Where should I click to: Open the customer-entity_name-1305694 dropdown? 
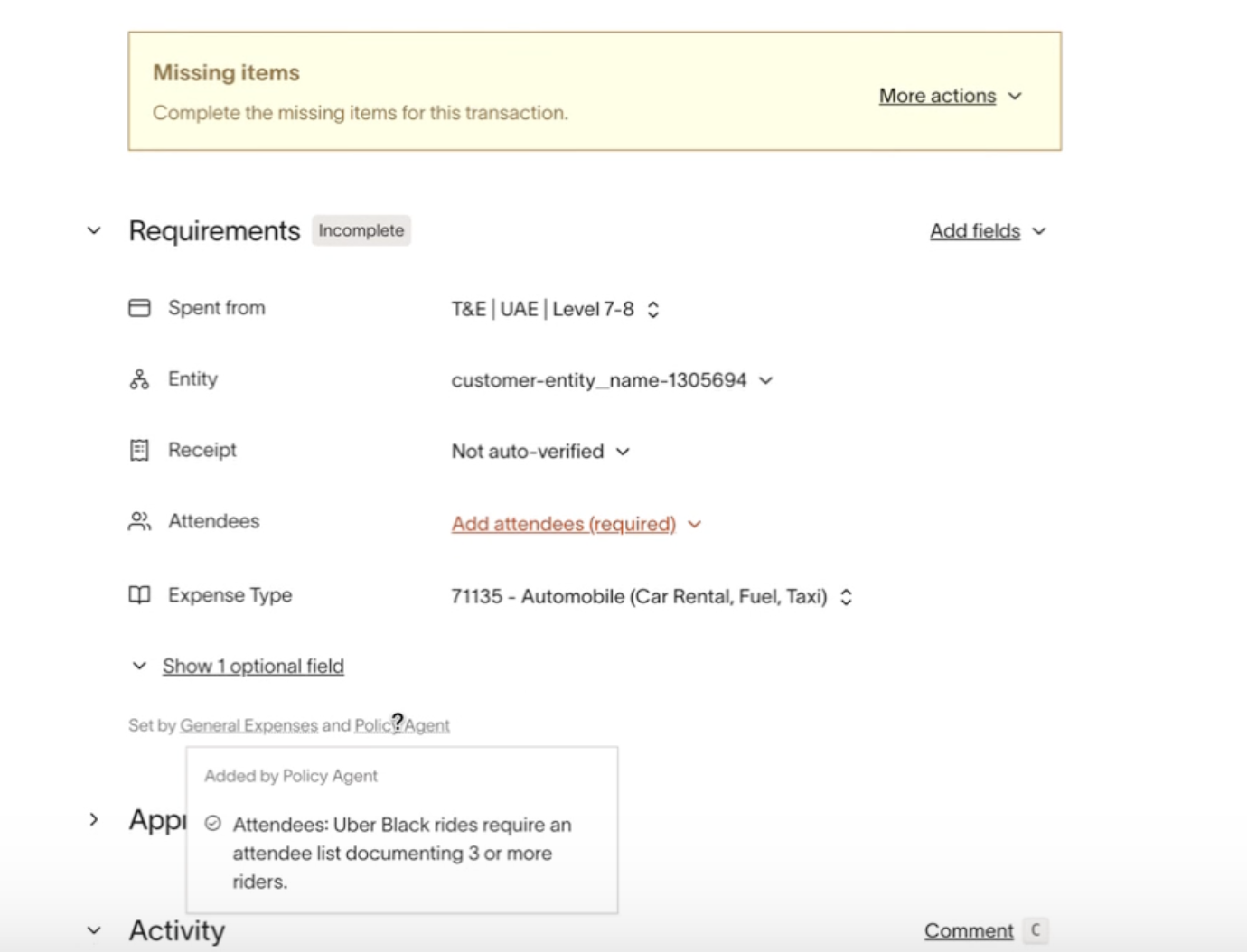(x=612, y=380)
